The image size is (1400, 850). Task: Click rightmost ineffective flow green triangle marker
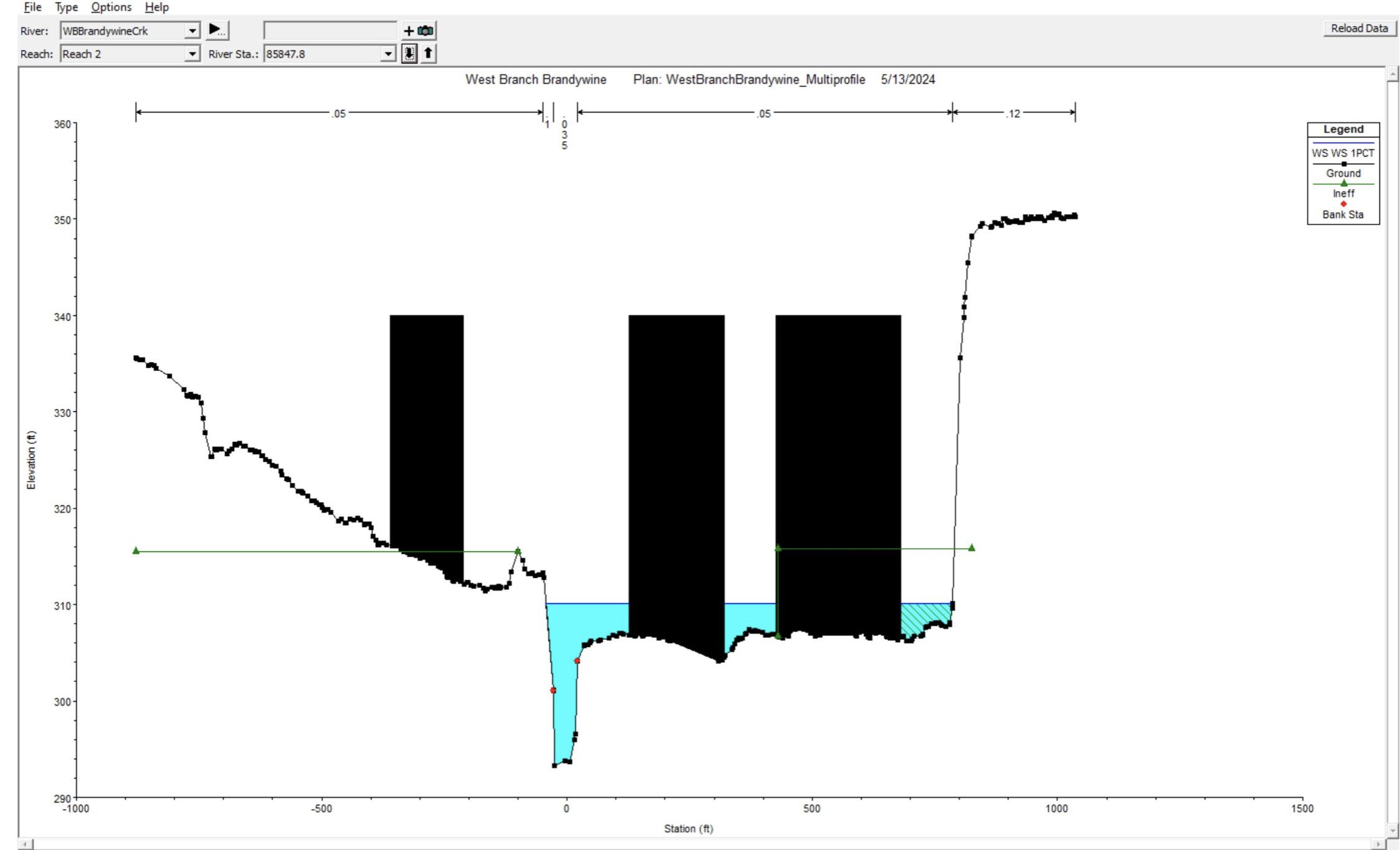tap(971, 548)
